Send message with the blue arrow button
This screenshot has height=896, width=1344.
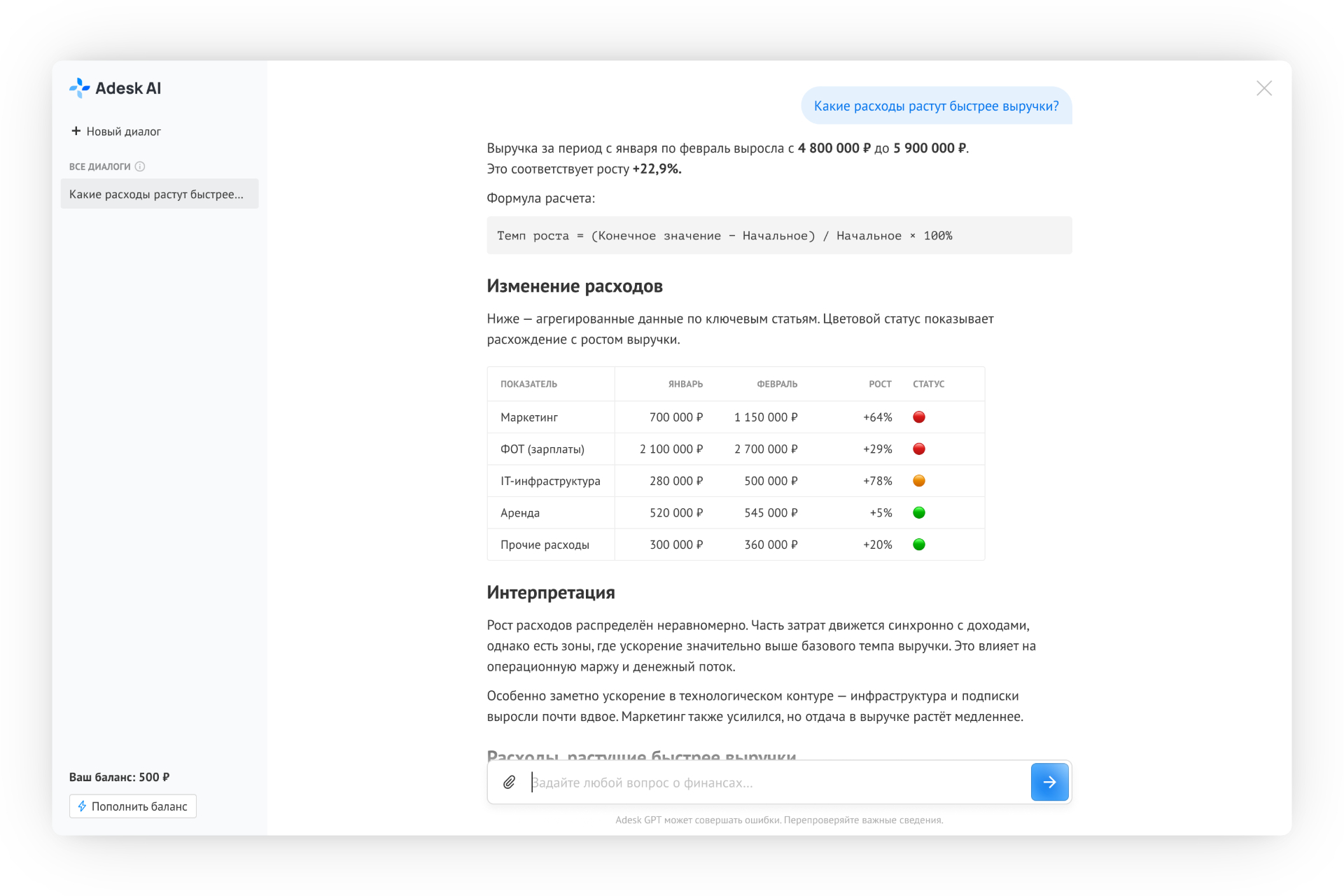[x=1049, y=782]
